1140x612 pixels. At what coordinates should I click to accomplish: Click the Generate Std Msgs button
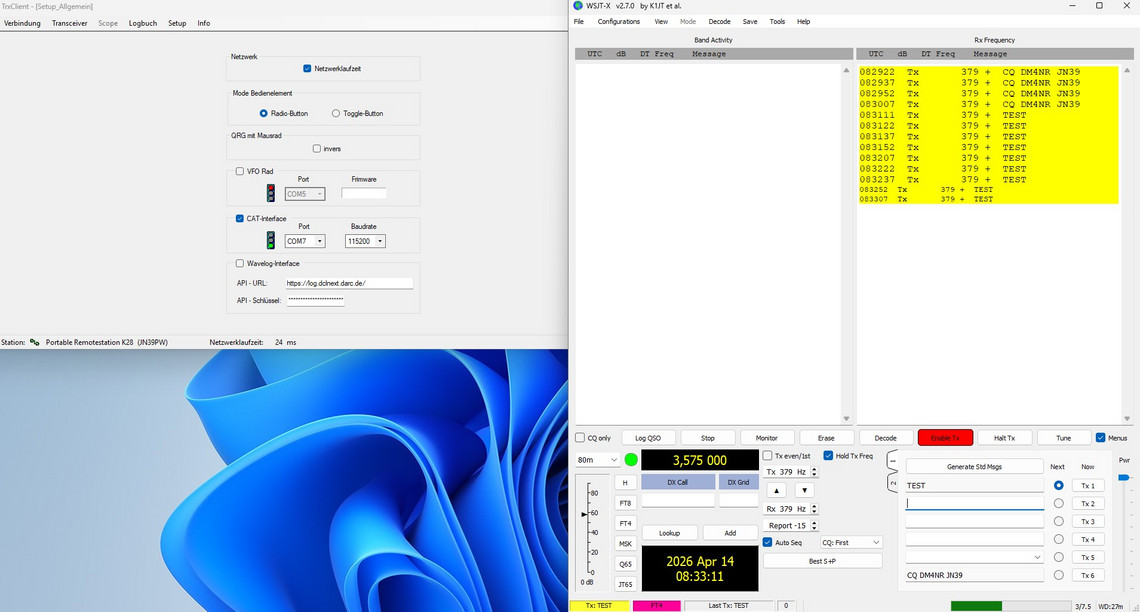tap(974, 467)
